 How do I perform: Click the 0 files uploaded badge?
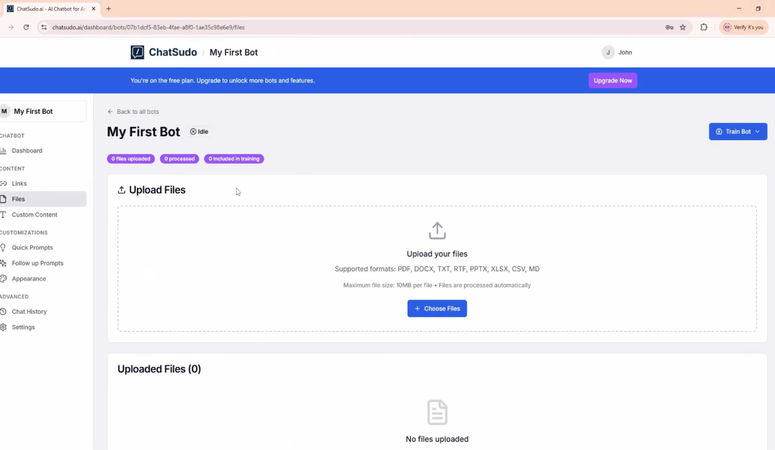[131, 159]
